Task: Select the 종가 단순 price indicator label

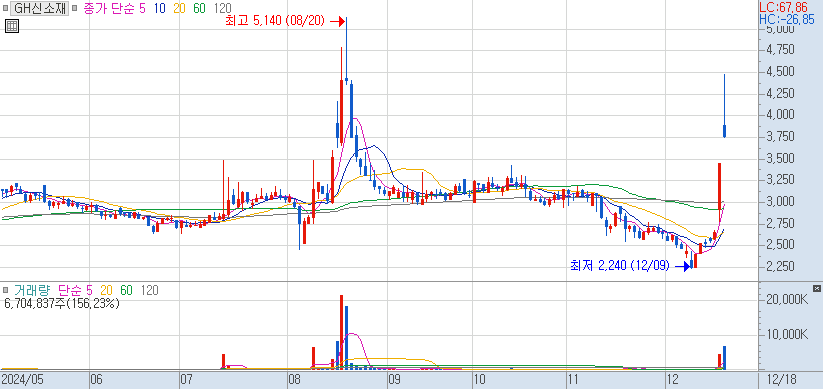Action: (110, 8)
